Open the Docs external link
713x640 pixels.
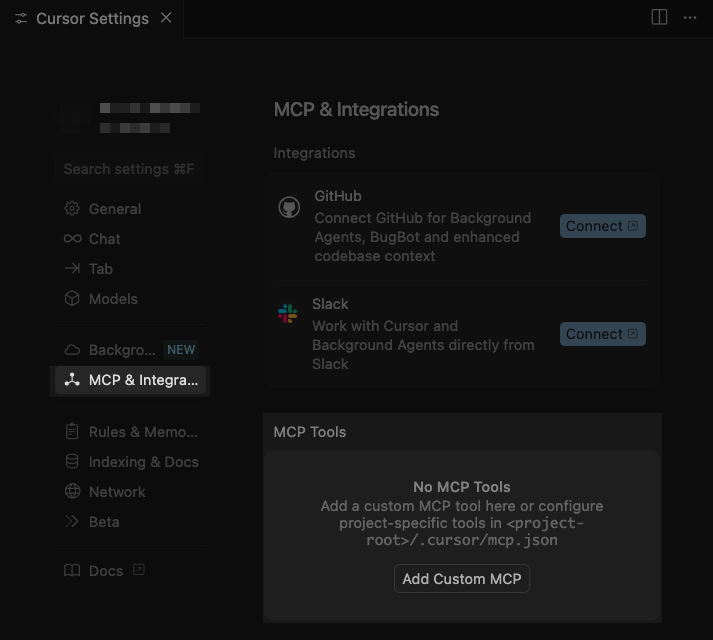(x=106, y=571)
